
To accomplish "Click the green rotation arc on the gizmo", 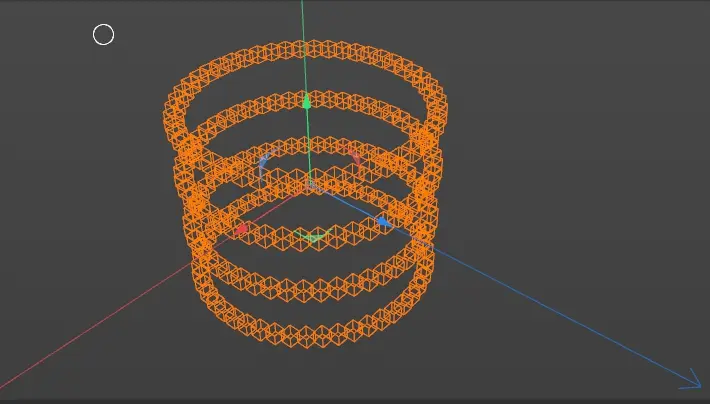I will 312,236.
